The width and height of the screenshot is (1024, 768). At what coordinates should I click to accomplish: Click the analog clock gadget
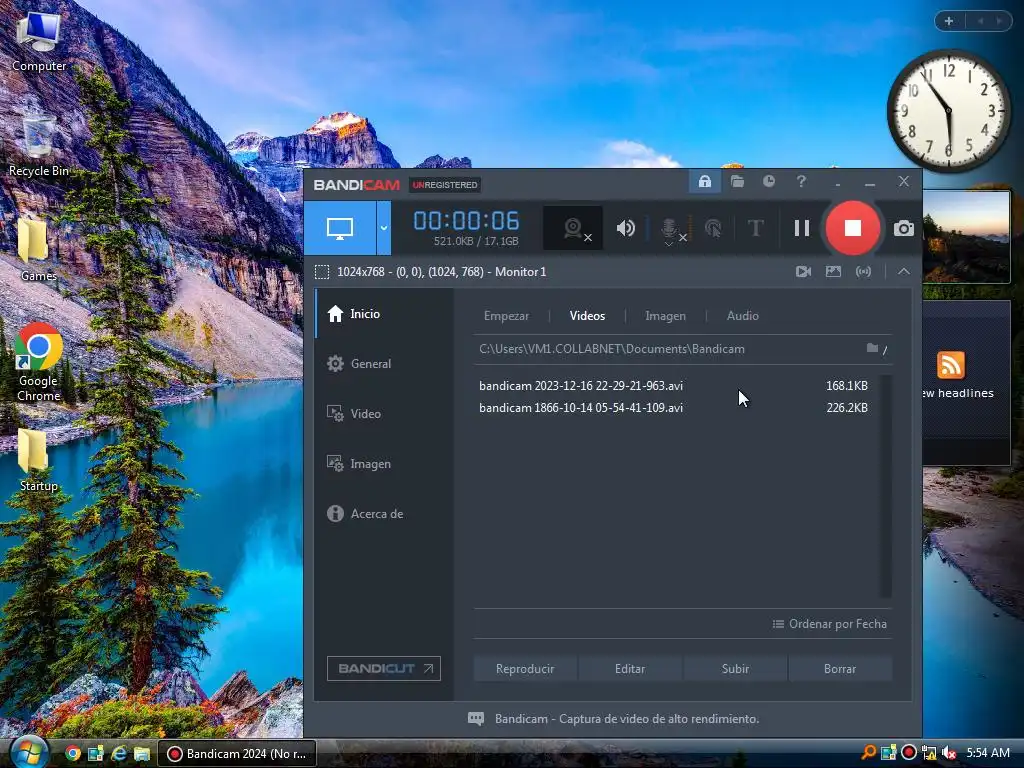(x=949, y=111)
